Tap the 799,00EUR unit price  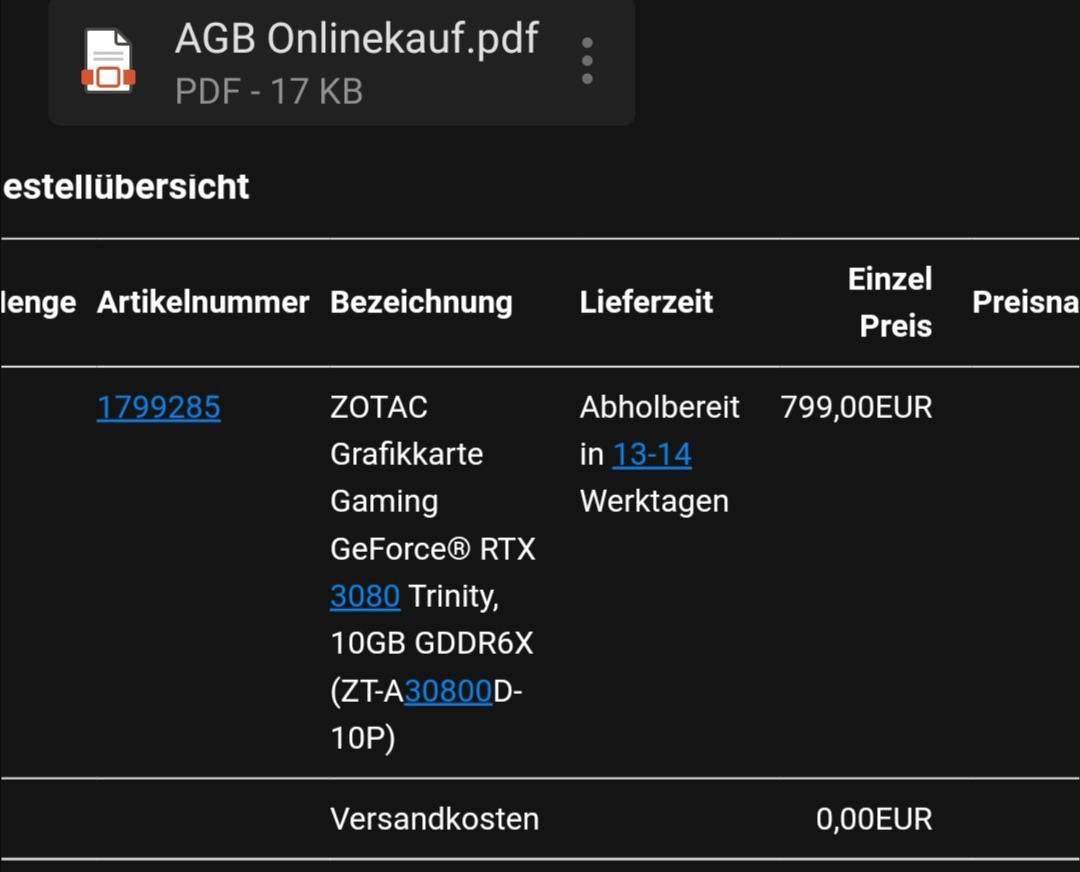click(x=856, y=407)
